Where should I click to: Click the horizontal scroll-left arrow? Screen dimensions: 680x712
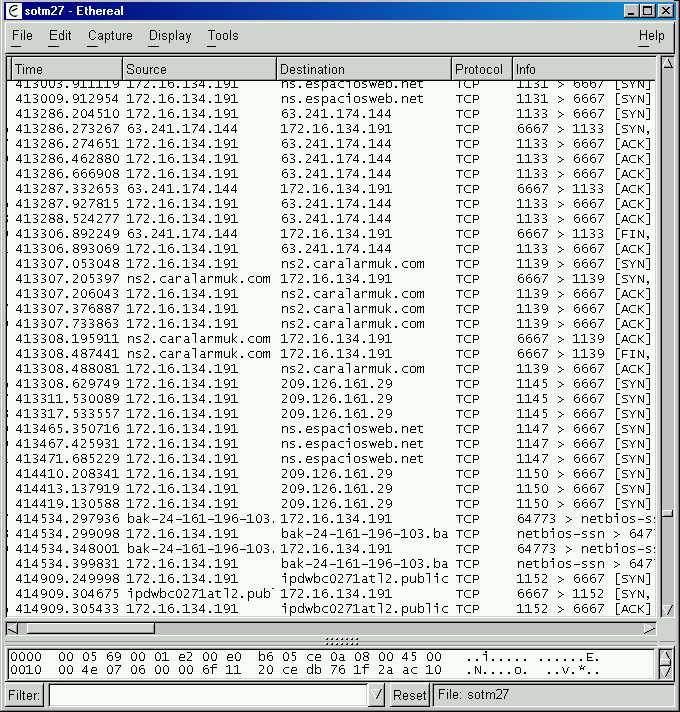coord(13,629)
